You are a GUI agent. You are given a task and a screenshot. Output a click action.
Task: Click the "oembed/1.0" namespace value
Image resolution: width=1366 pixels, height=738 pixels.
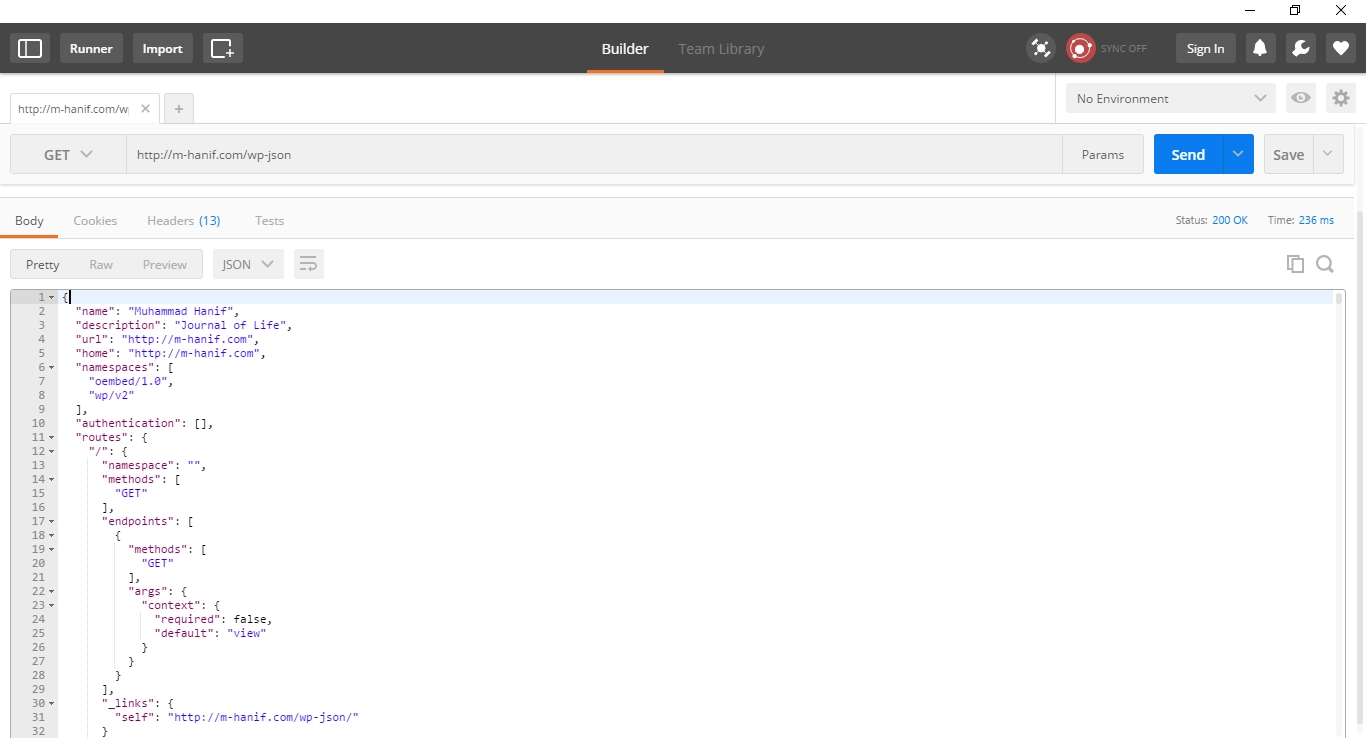point(128,381)
